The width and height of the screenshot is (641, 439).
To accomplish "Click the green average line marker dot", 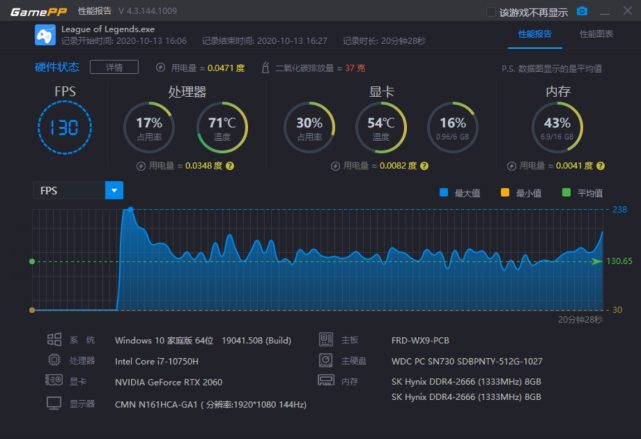I will (x=32, y=262).
